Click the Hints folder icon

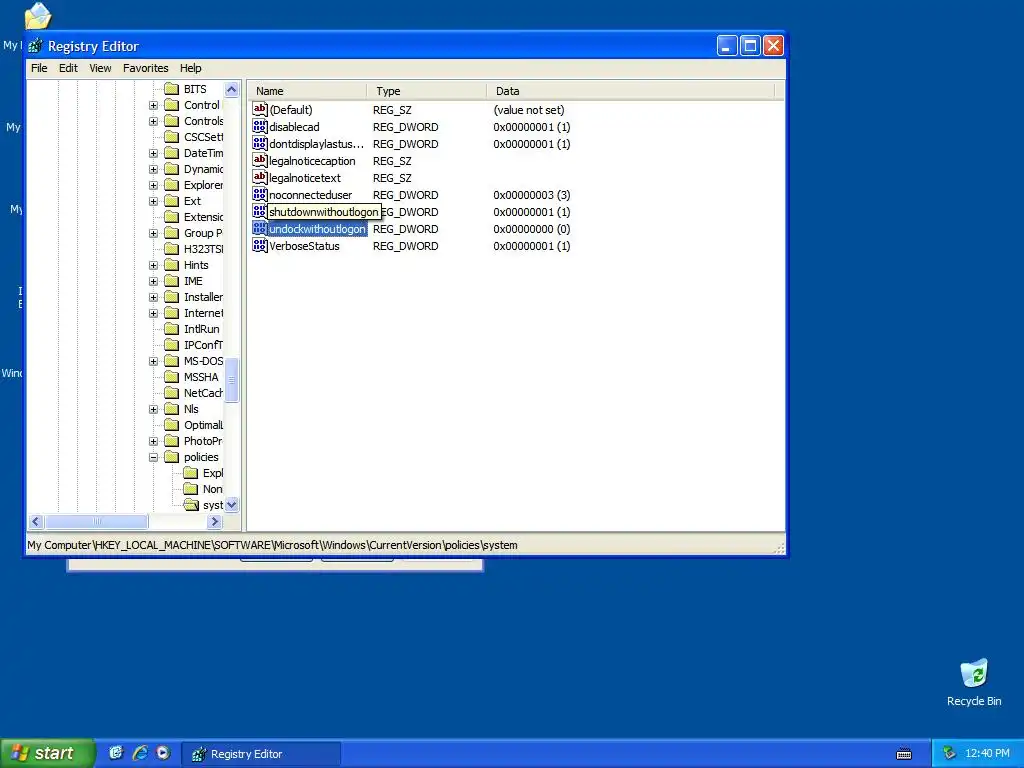click(x=172, y=264)
